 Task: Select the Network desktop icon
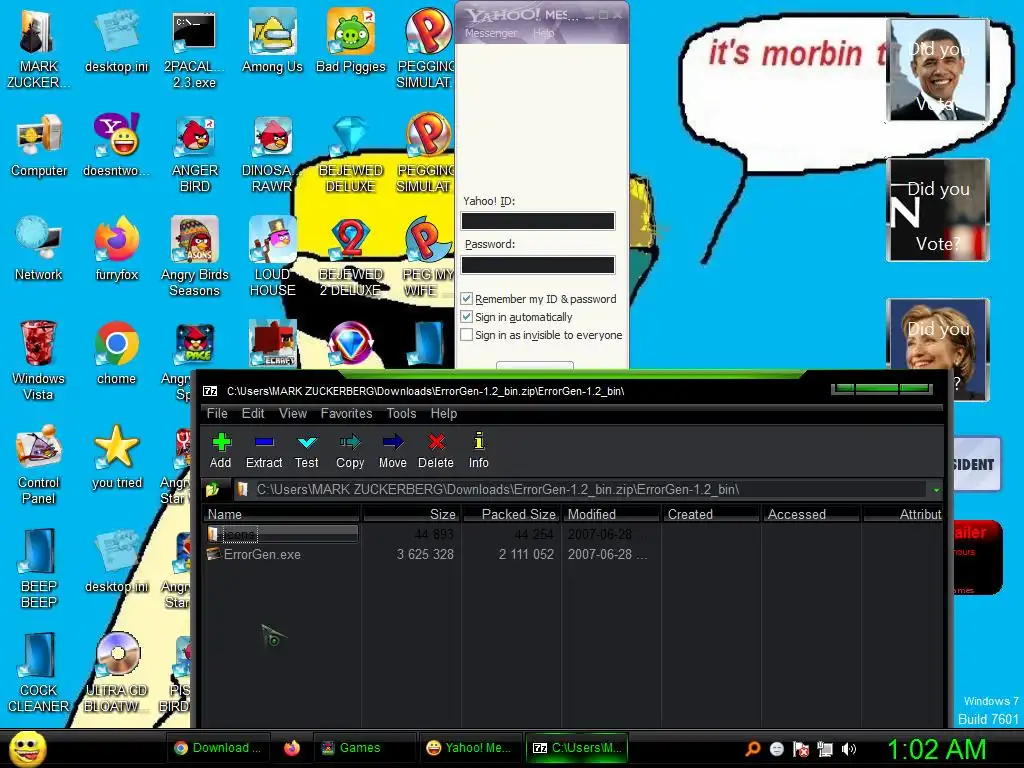39,248
